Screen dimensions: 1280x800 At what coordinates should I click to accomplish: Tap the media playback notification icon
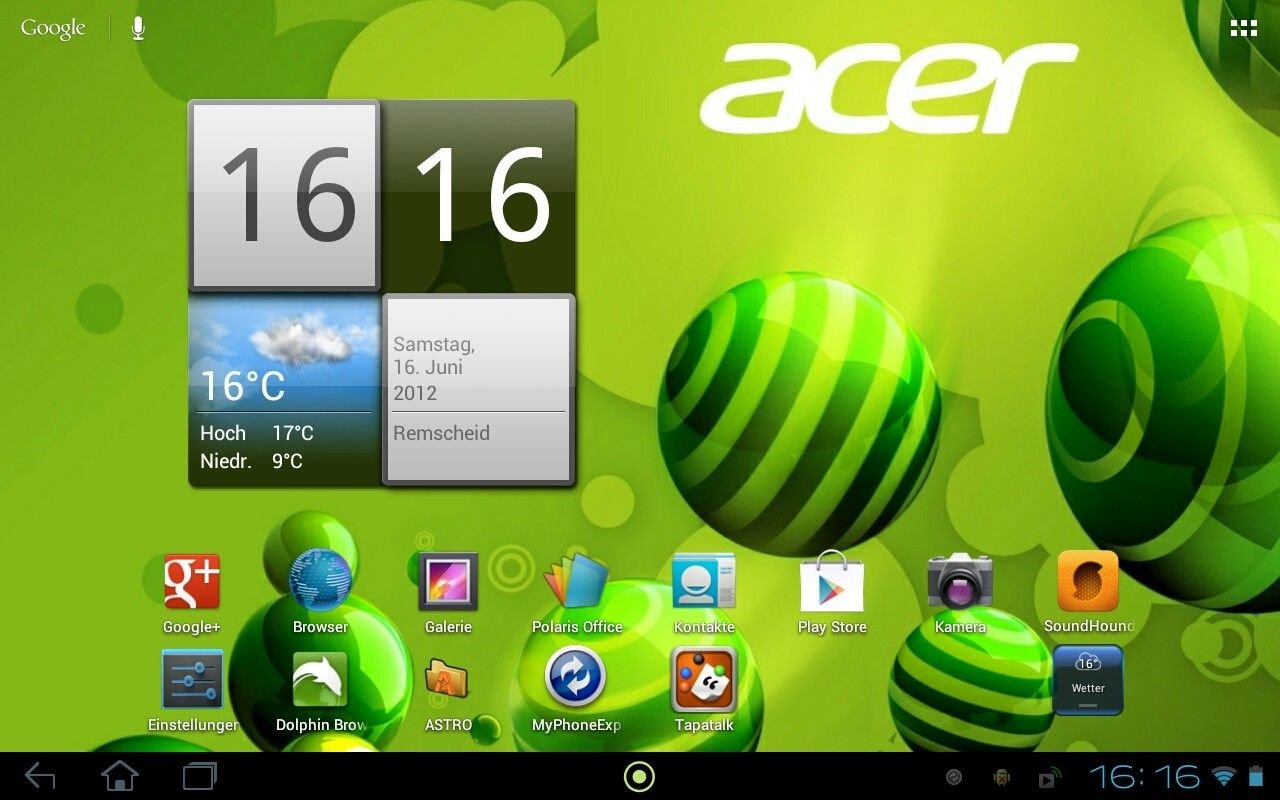click(1049, 777)
